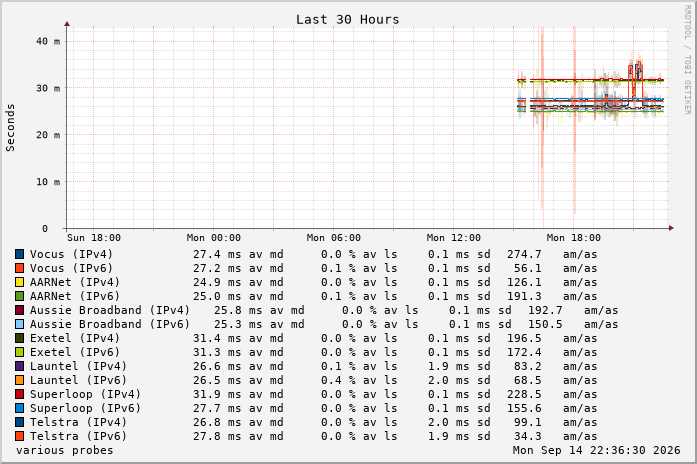Screen dimensions: 697x464
Task: Click the Mon 12:00 time axis label
Action: (453, 238)
